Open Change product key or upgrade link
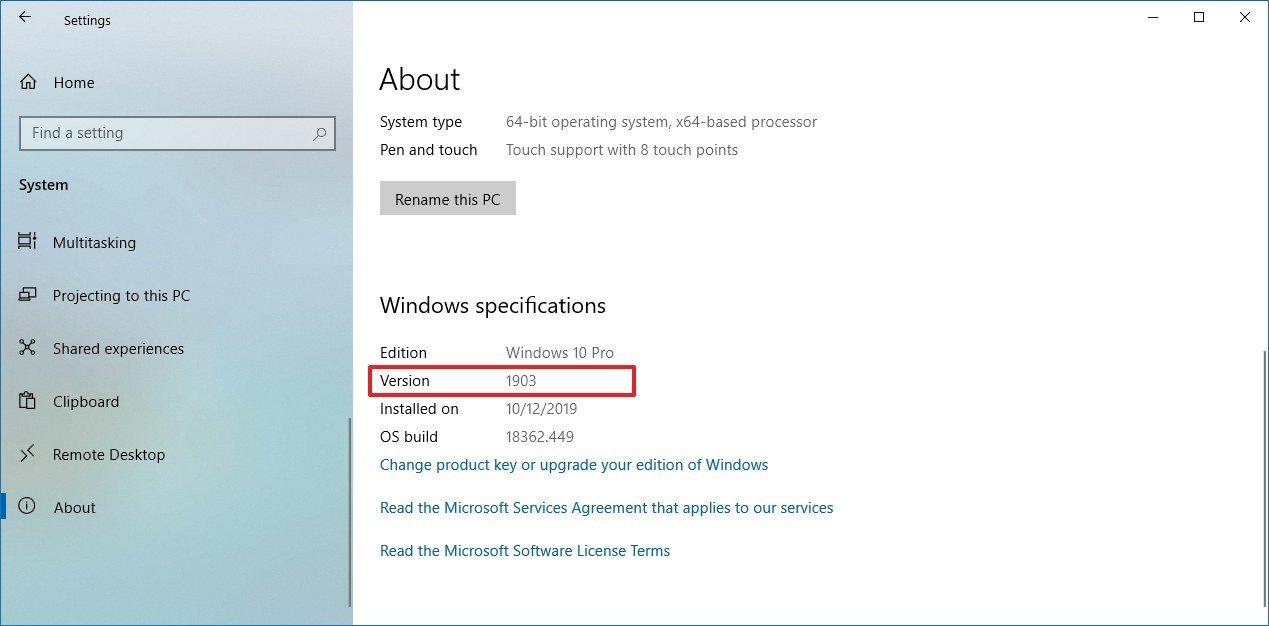Viewport: 1269px width, 626px height. [574, 464]
